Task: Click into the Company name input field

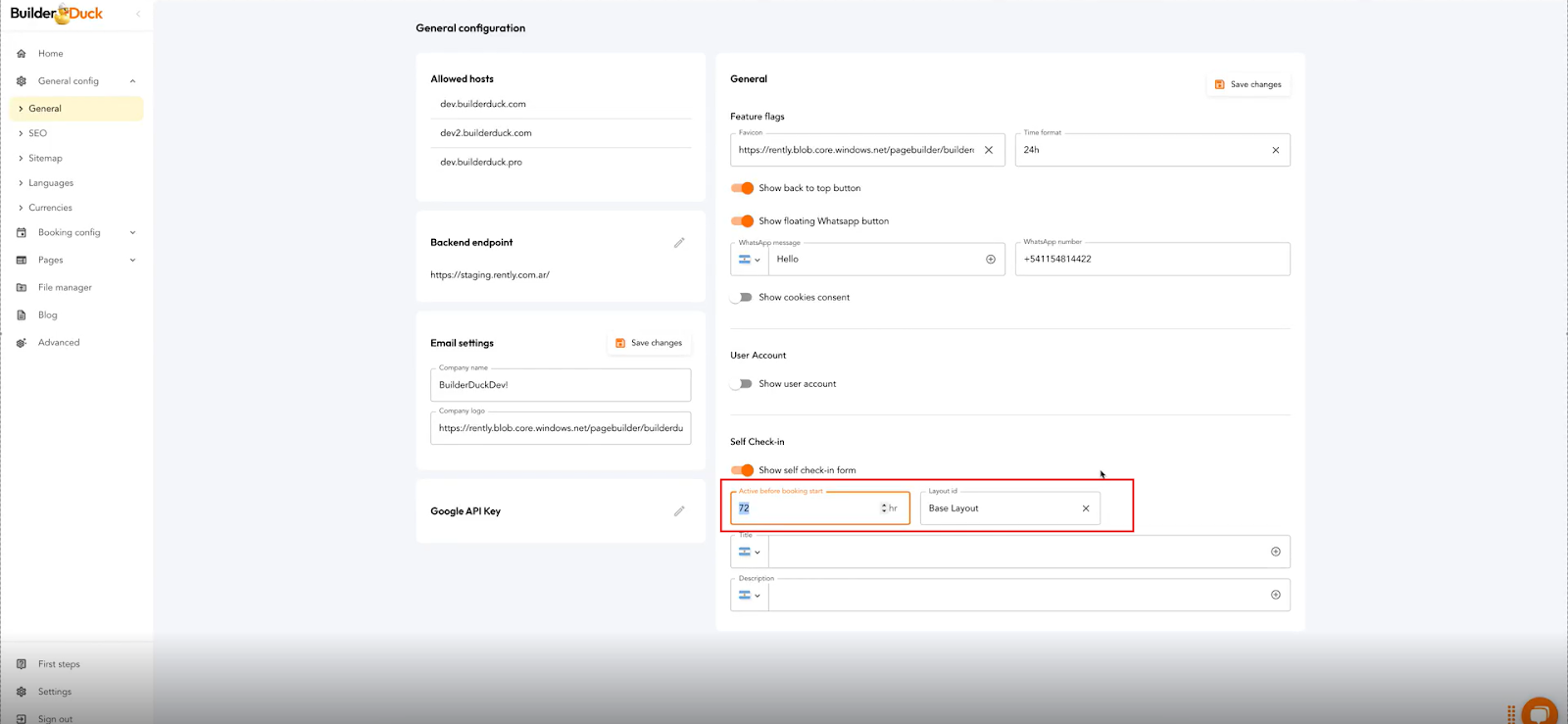Action: [561, 385]
